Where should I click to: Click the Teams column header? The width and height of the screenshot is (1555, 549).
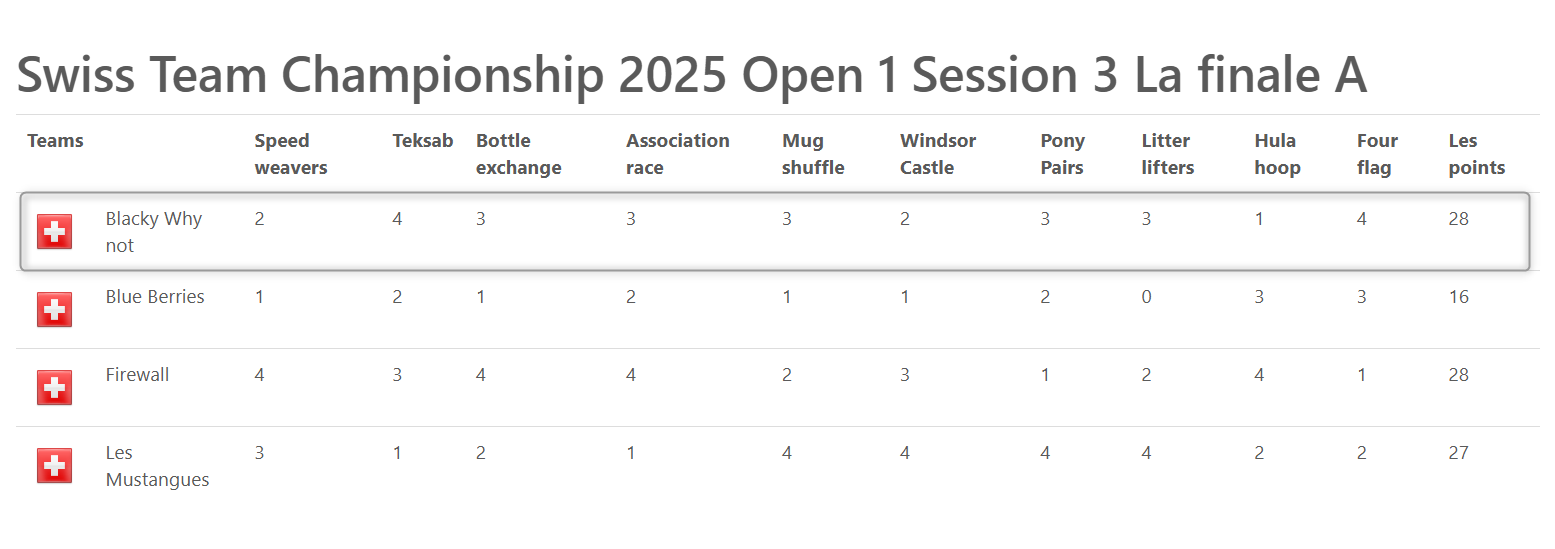tap(55, 141)
